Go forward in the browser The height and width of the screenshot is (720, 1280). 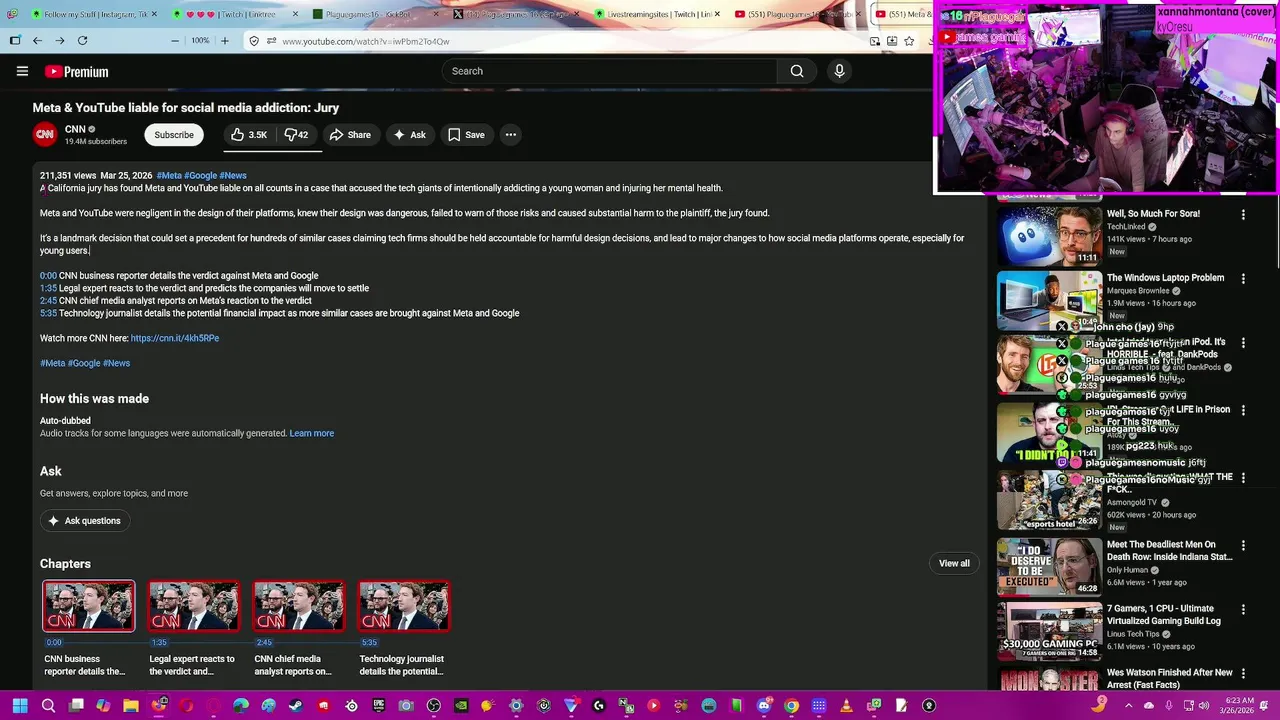[60, 41]
